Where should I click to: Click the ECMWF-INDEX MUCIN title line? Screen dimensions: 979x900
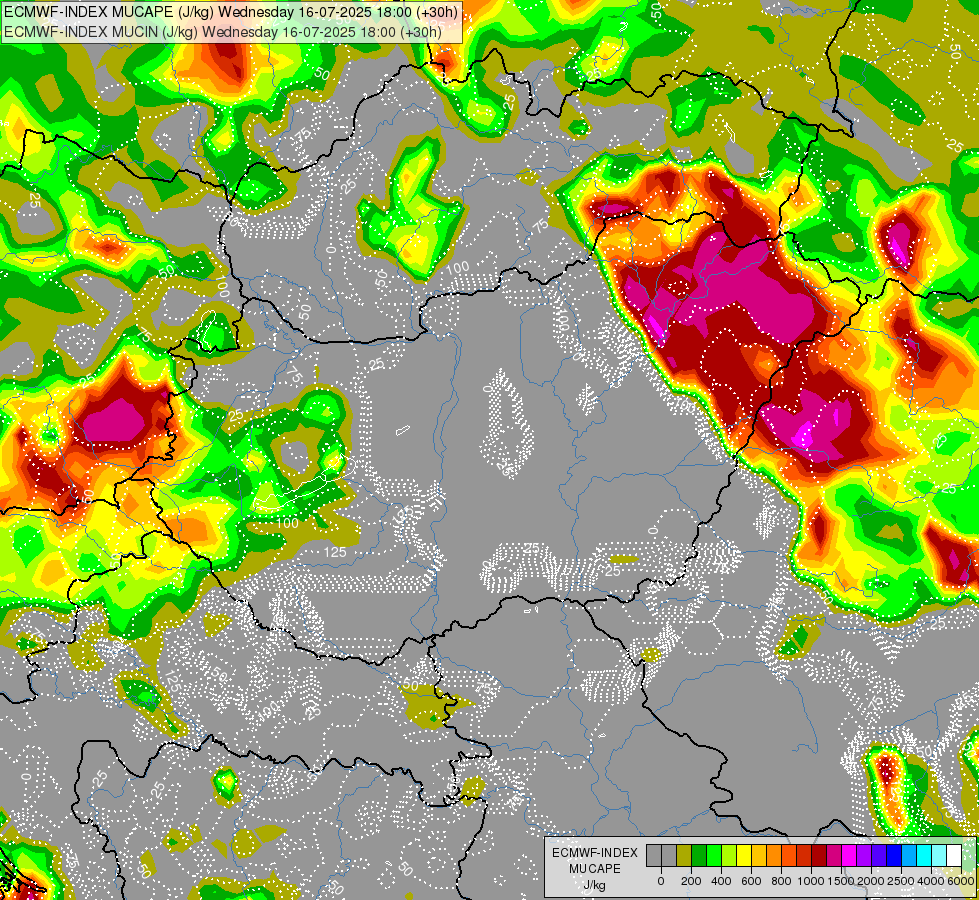point(223,31)
